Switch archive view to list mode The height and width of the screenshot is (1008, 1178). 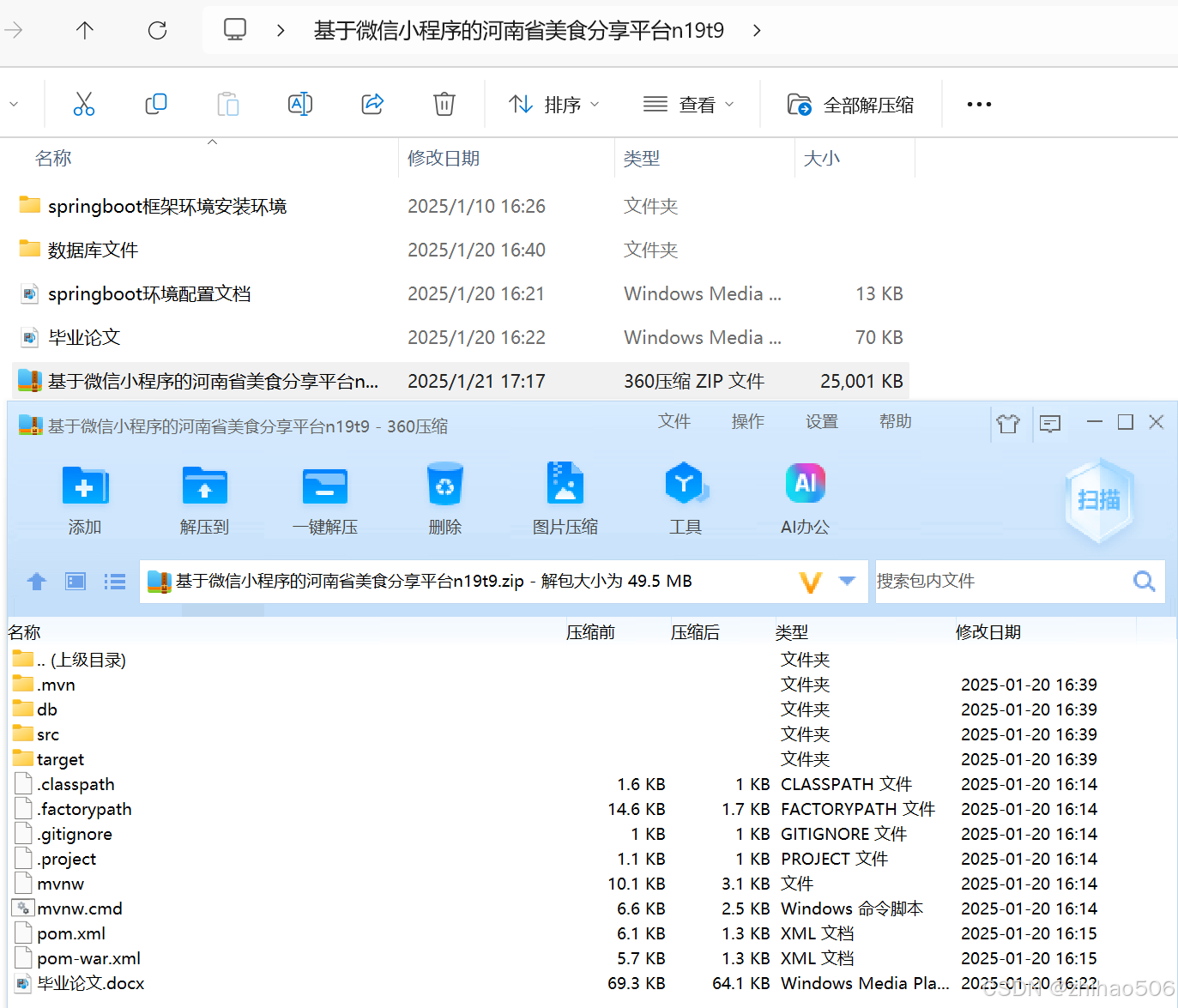[114, 581]
